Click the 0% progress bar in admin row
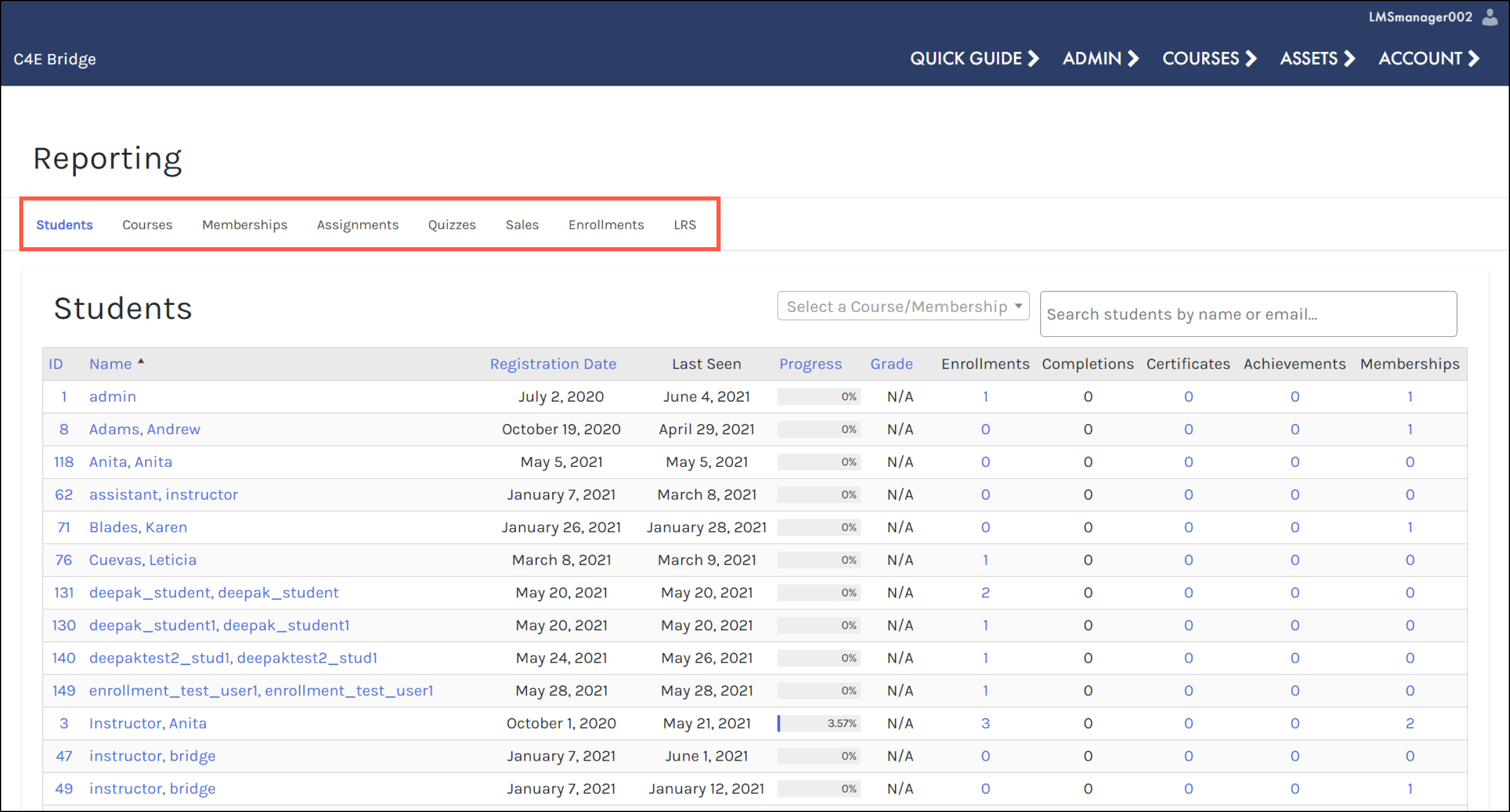1510x812 pixels. tap(819, 397)
